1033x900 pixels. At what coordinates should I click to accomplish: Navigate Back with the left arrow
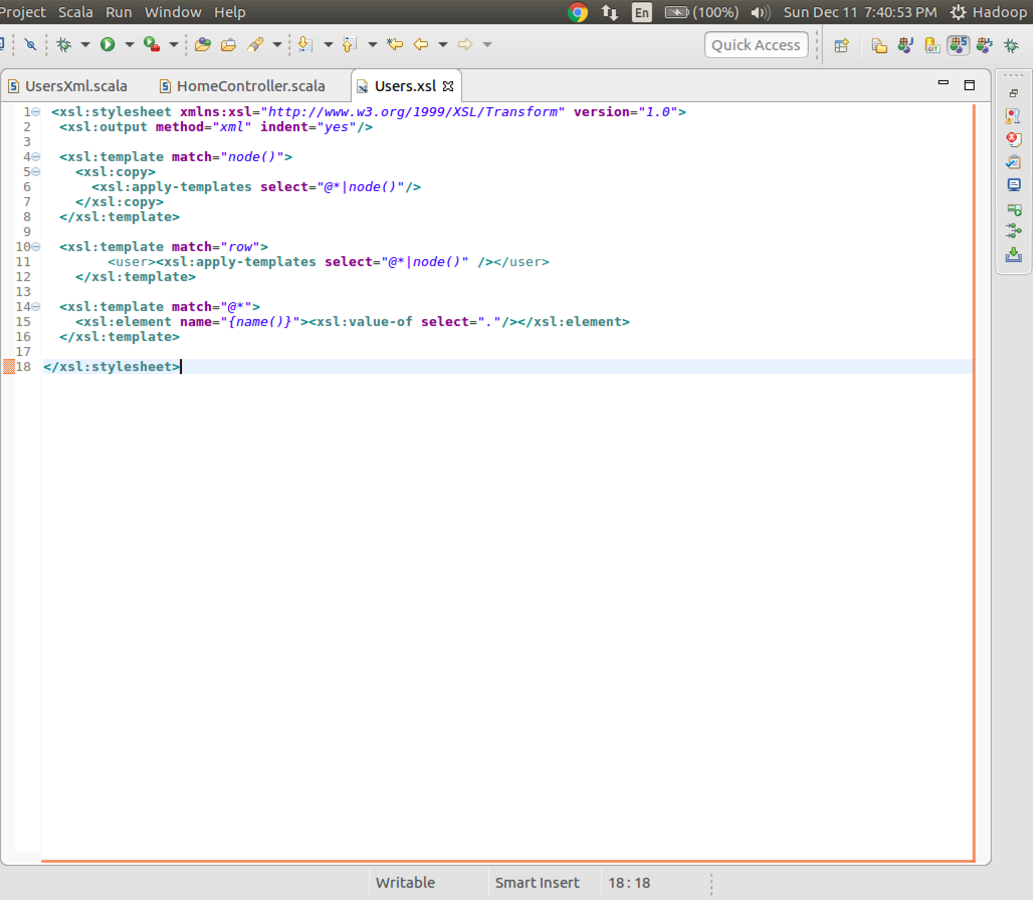(x=421, y=44)
